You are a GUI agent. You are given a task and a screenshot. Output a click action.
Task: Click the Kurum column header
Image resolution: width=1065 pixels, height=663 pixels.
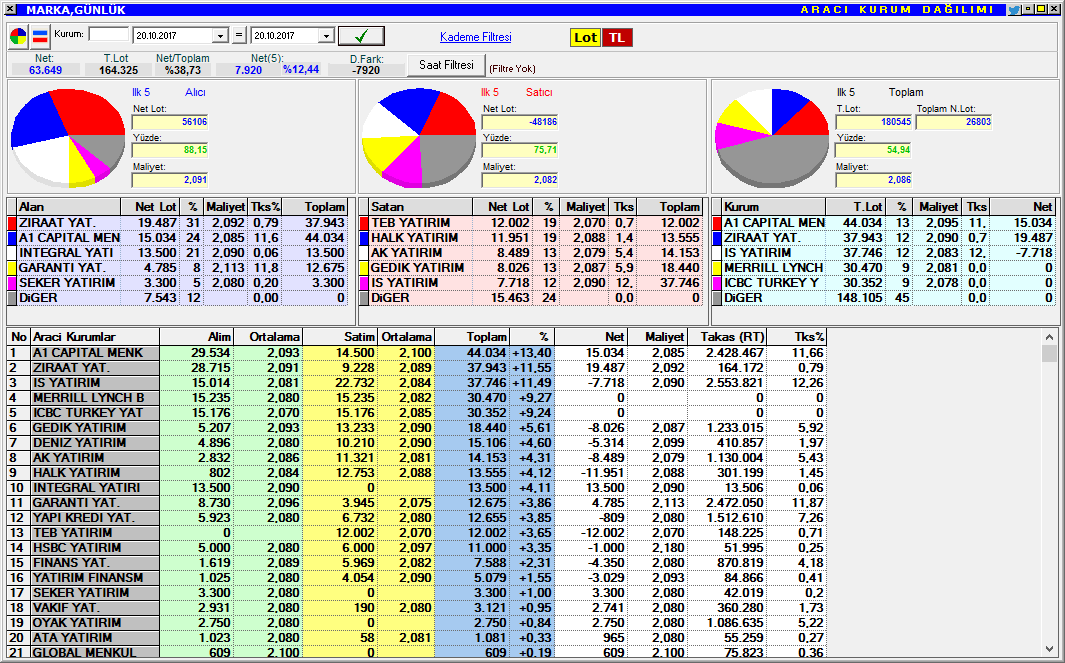(774, 207)
